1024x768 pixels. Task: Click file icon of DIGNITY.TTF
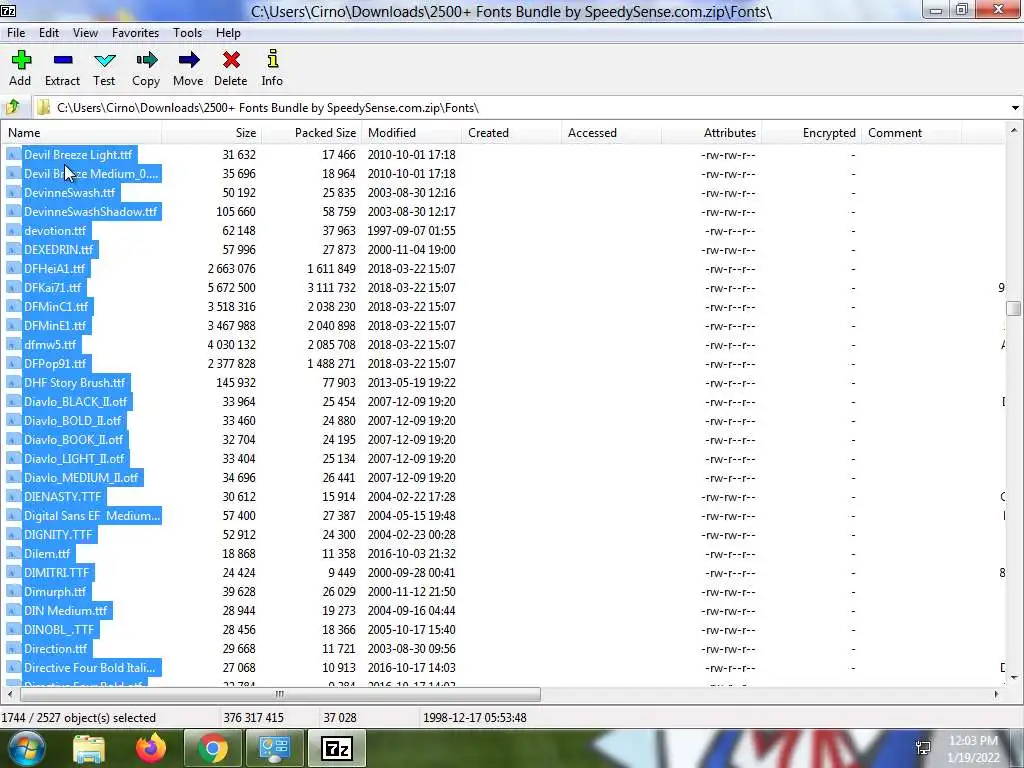click(14, 535)
